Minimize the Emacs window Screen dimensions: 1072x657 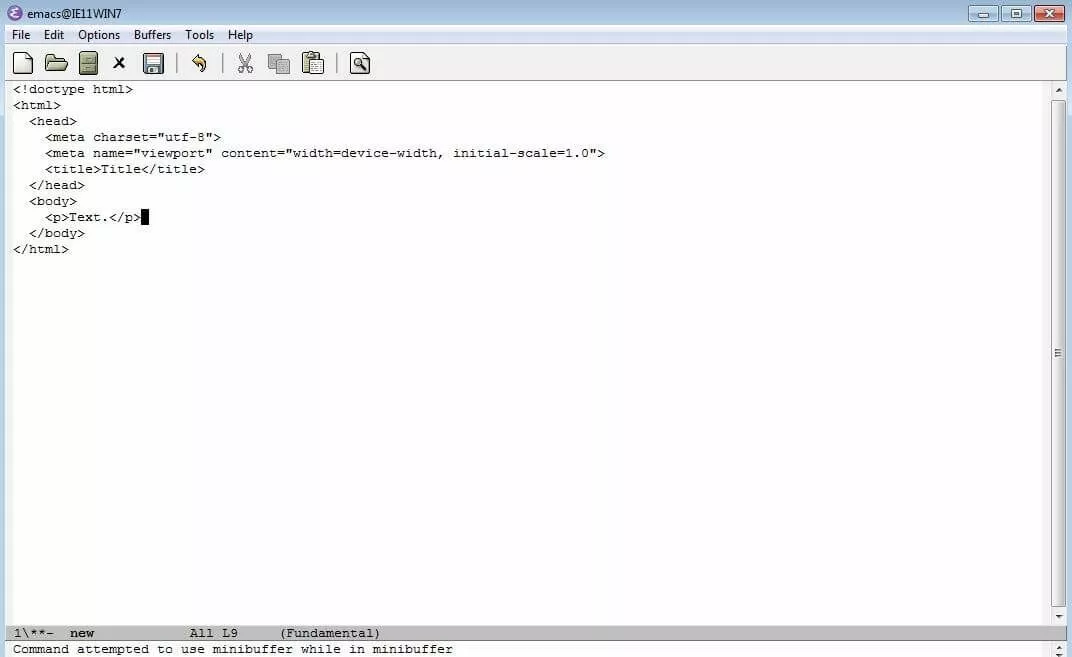coord(983,14)
